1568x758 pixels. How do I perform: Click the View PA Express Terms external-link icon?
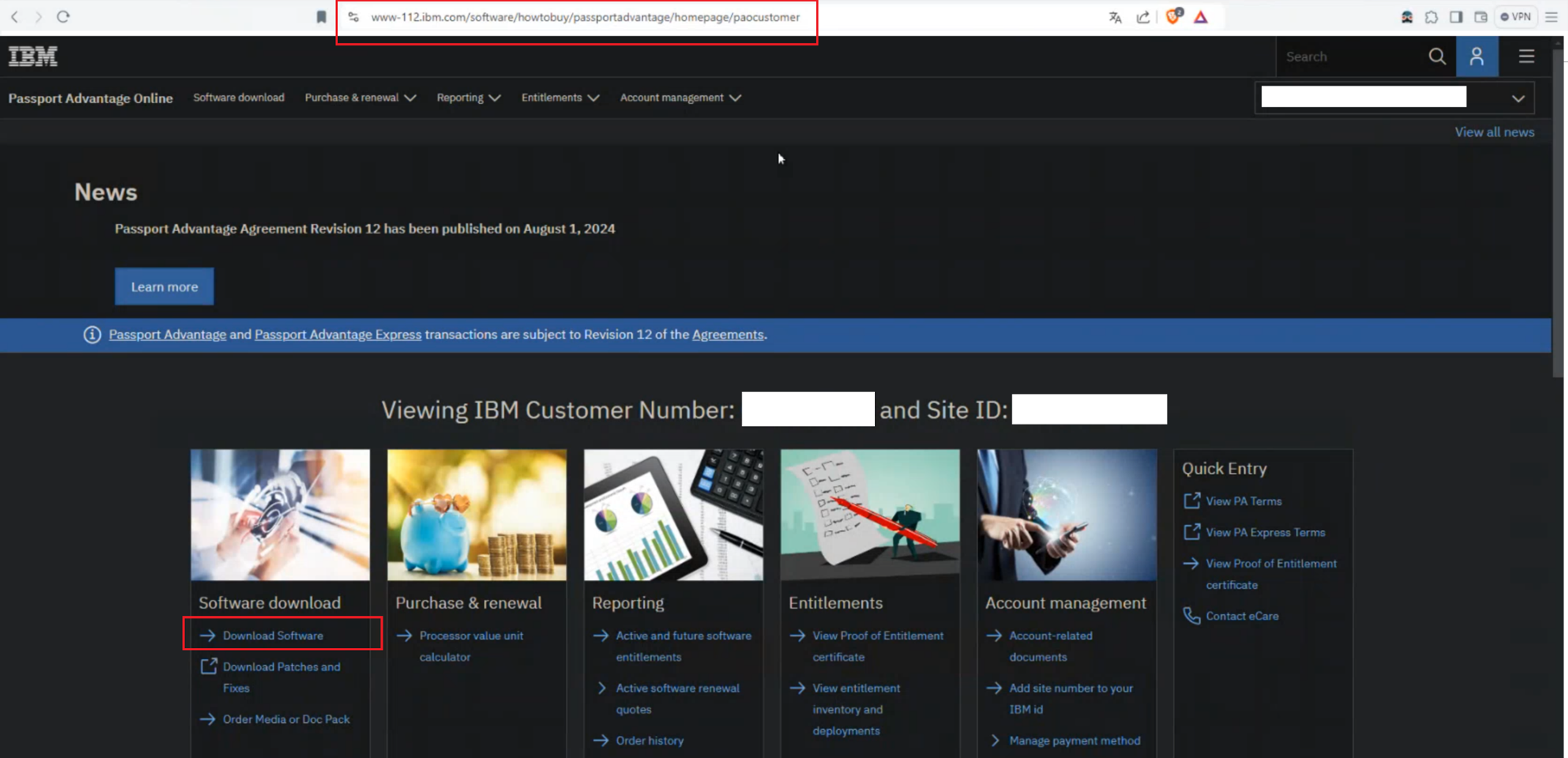tap(1192, 532)
